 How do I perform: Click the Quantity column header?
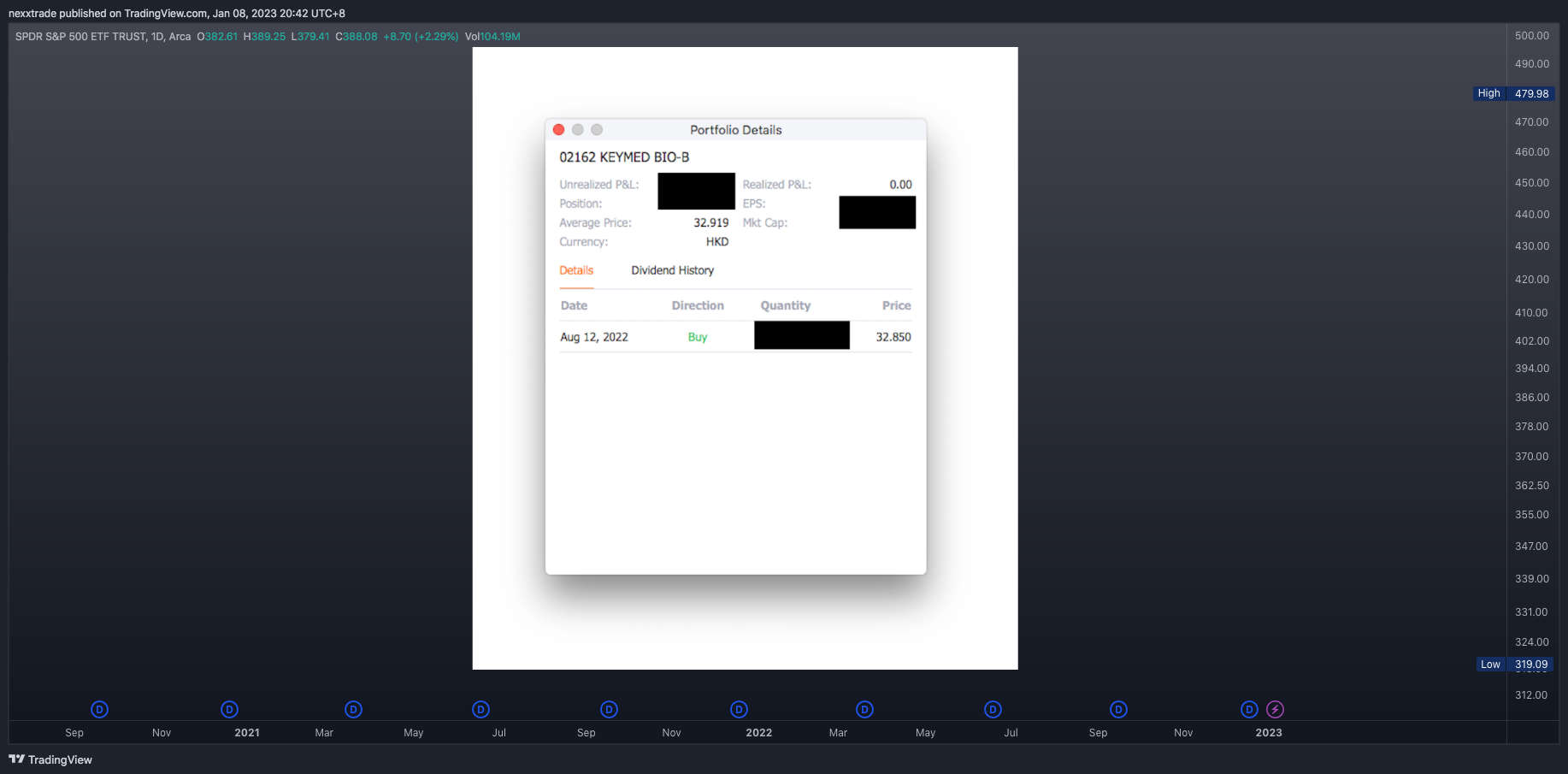pos(786,305)
